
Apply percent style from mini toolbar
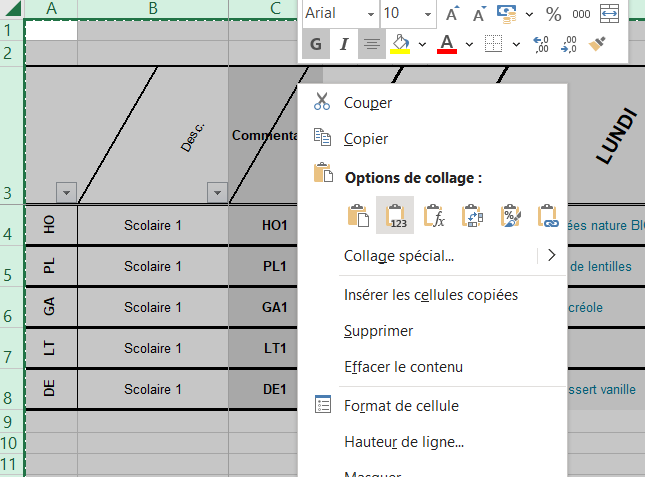pos(553,14)
